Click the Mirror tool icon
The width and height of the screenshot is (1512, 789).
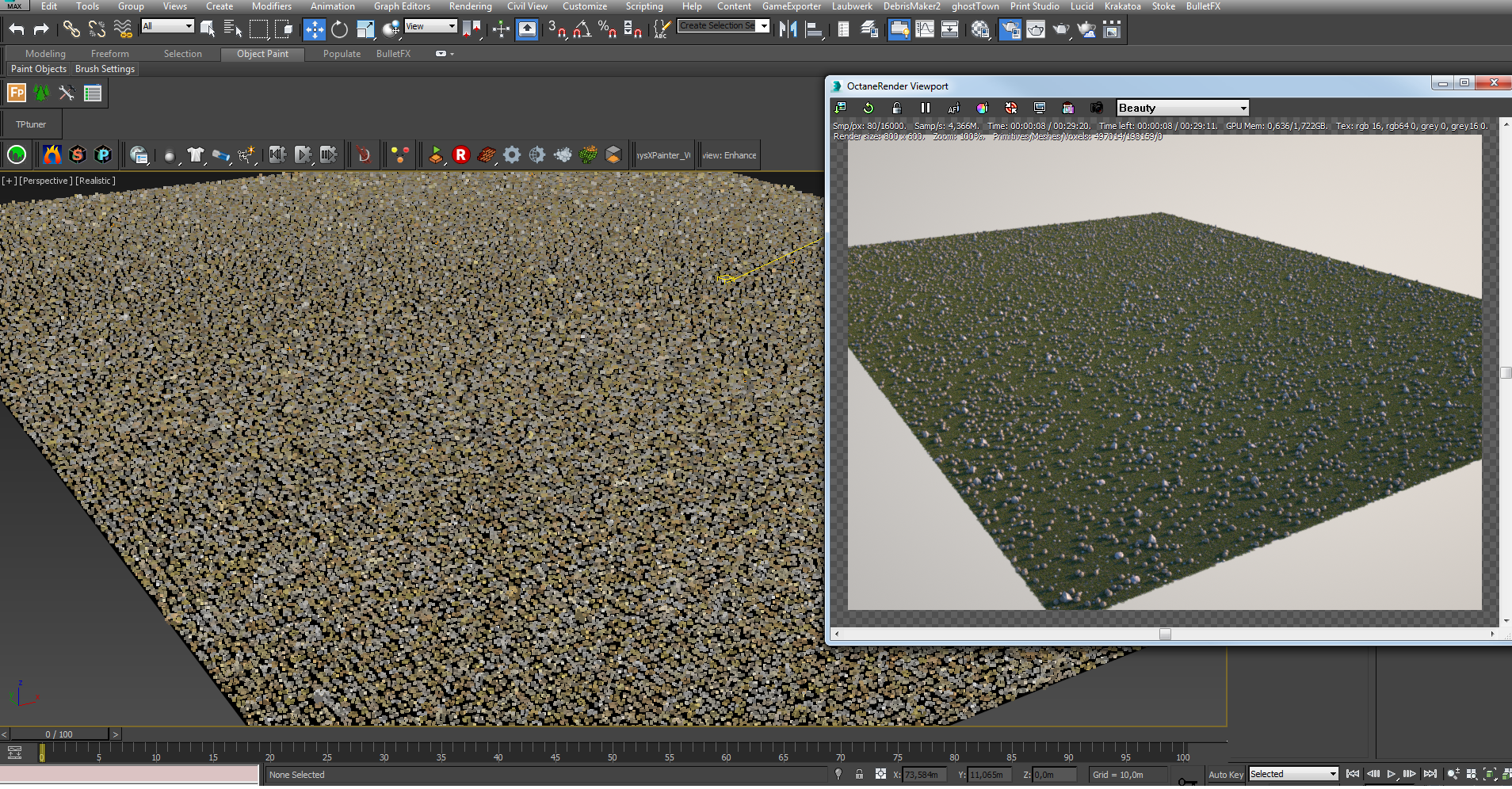788,30
